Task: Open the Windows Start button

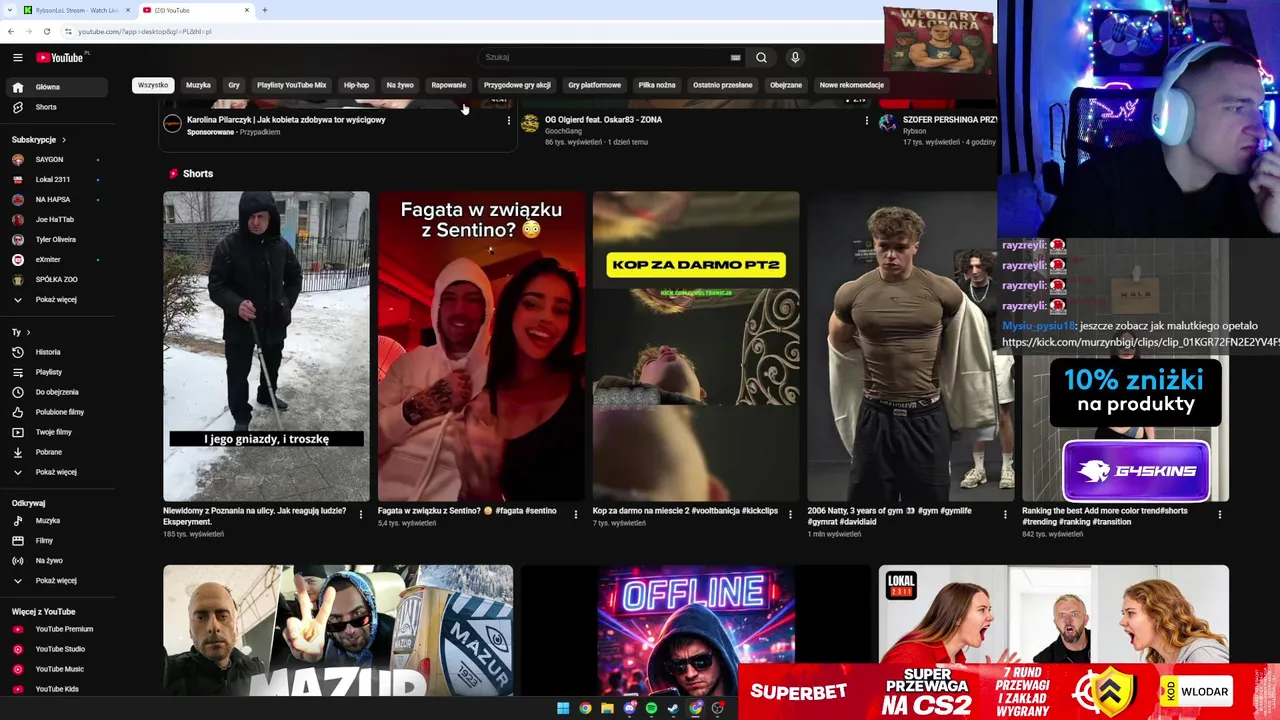Action: (563, 708)
